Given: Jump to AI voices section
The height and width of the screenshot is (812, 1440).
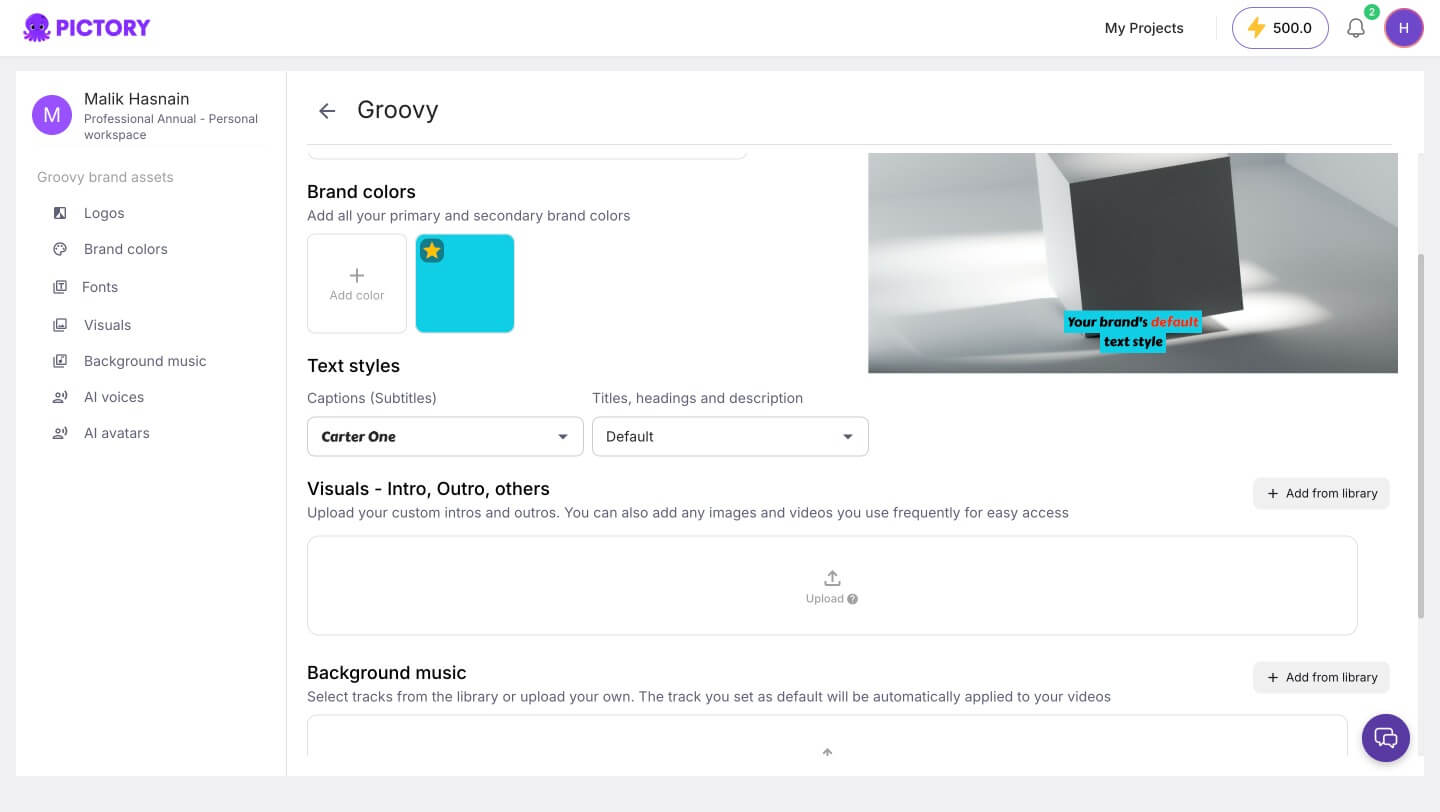Looking at the screenshot, I should 114,397.
